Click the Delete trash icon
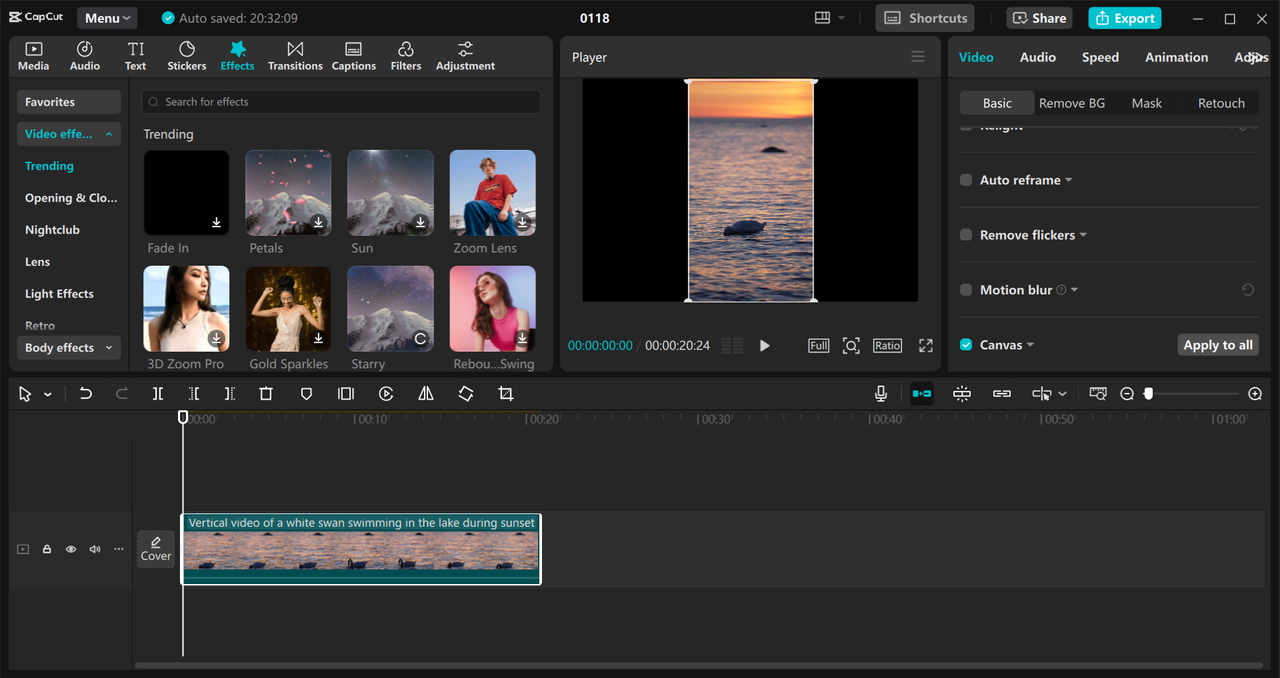The height and width of the screenshot is (678, 1280). pos(266,394)
